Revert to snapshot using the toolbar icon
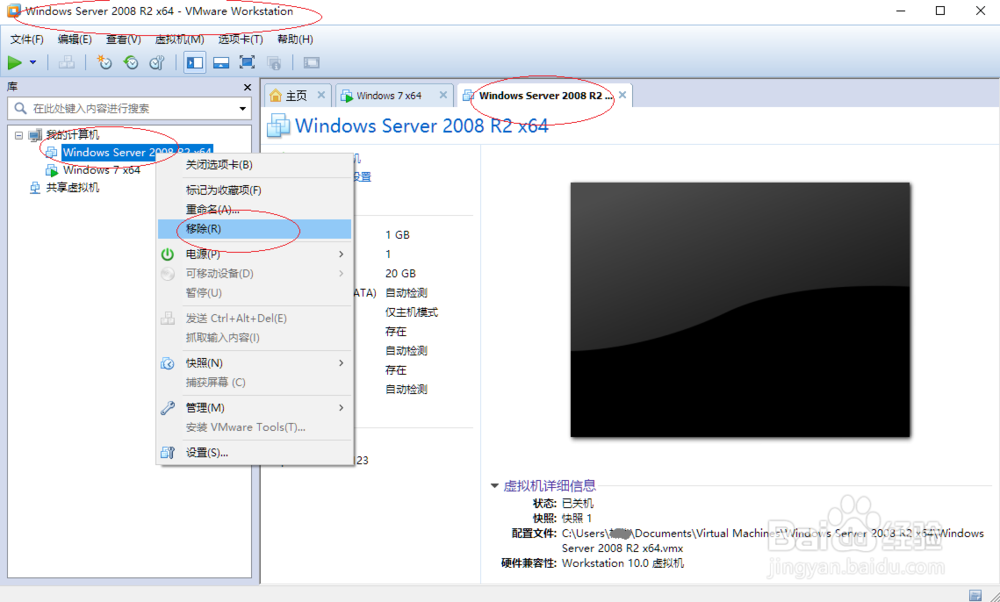This screenshot has height=602, width=1000. (131, 62)
